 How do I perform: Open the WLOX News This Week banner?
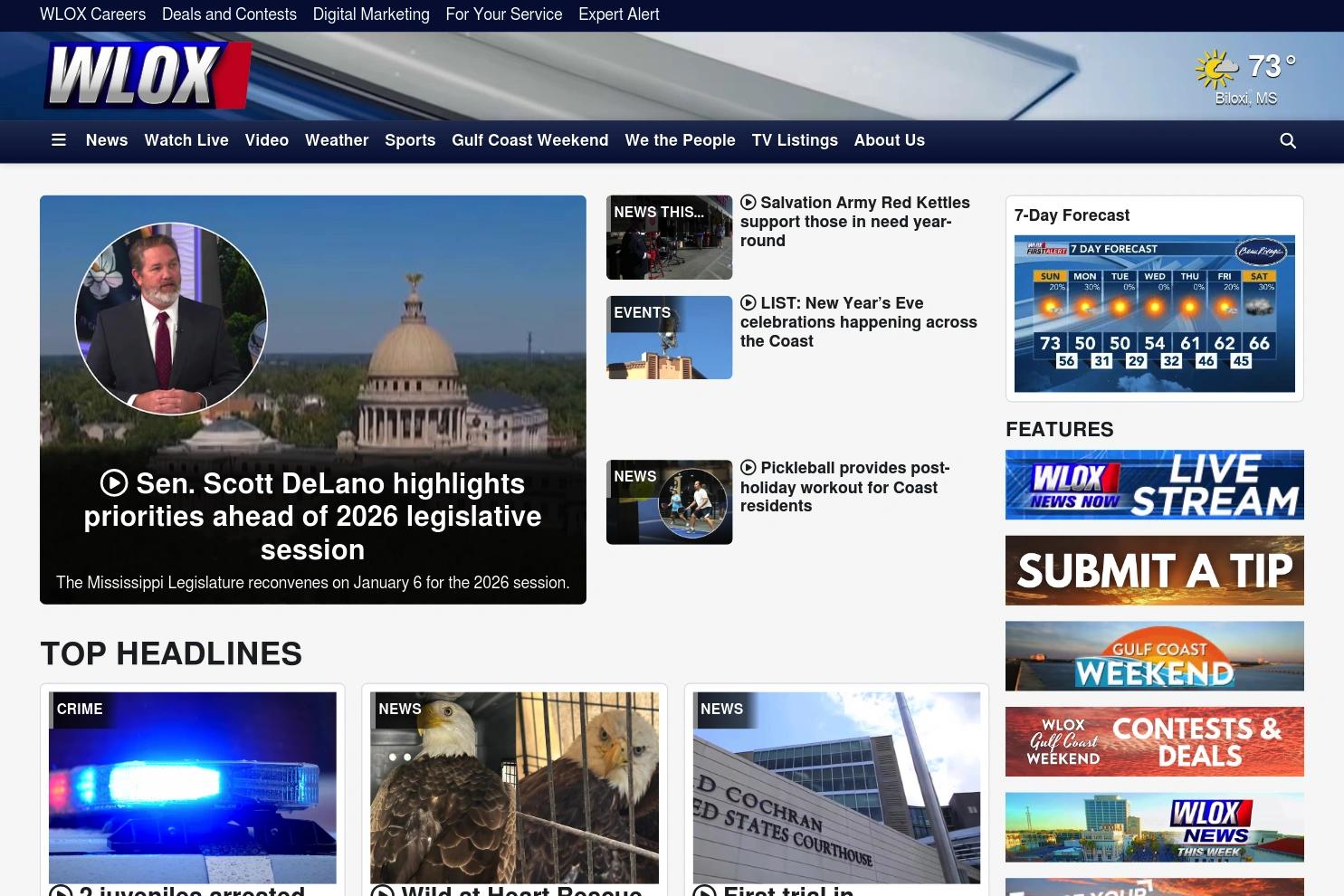pos(1155,827)
